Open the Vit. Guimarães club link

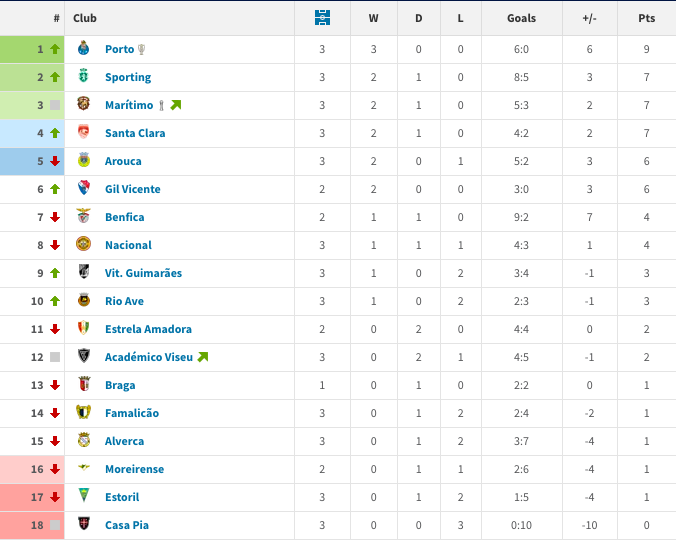pyautogui.click(x=143, y=273)
